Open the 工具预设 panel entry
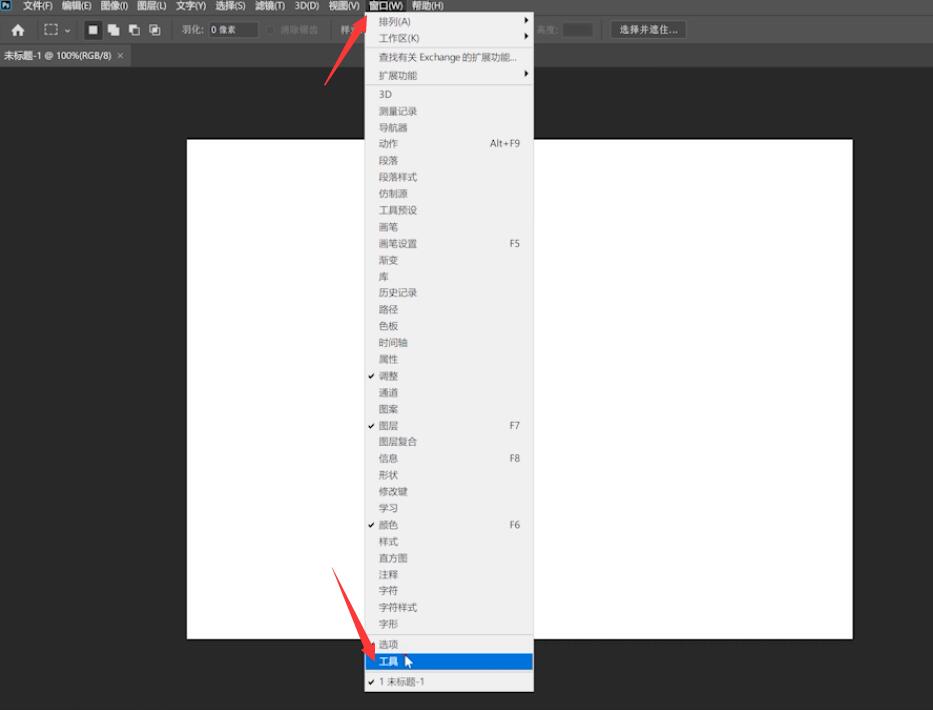 pyautogui.click(x=449, y=211)
